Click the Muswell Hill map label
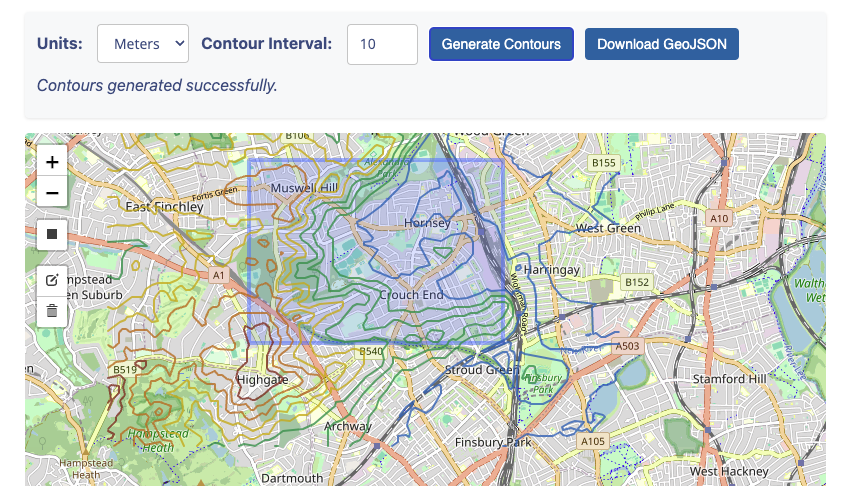This screenshot has width=844, height=486. click(304, 188)
